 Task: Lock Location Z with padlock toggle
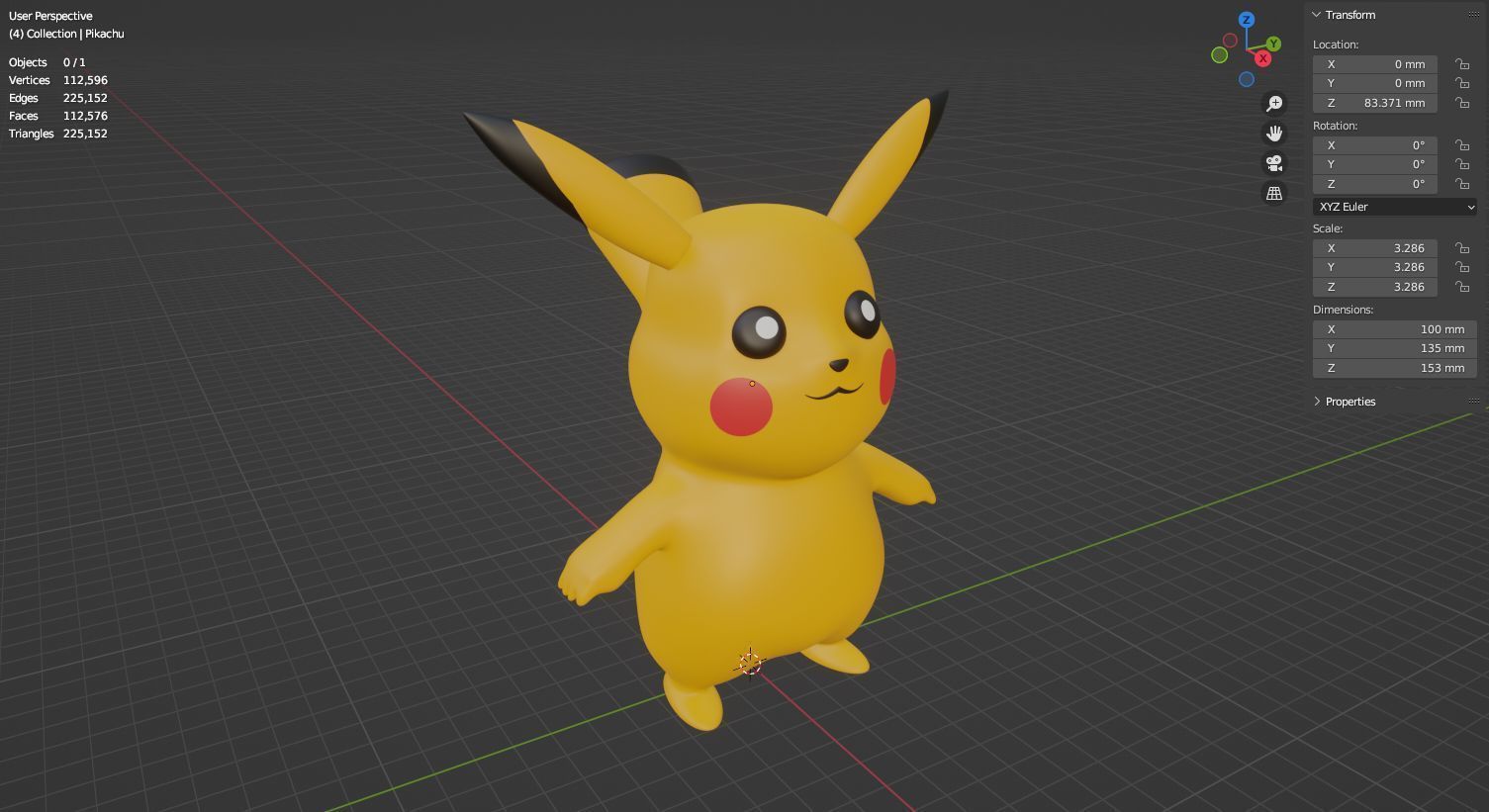tap(1462, 103)
